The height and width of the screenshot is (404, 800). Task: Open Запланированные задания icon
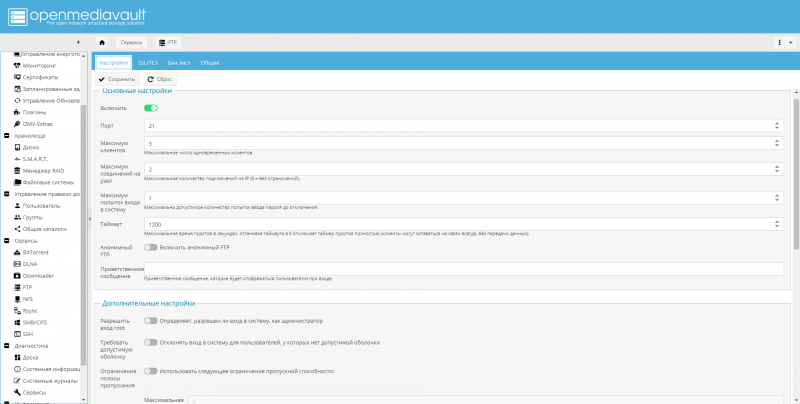pyautogui.click(x=17, y=89)
